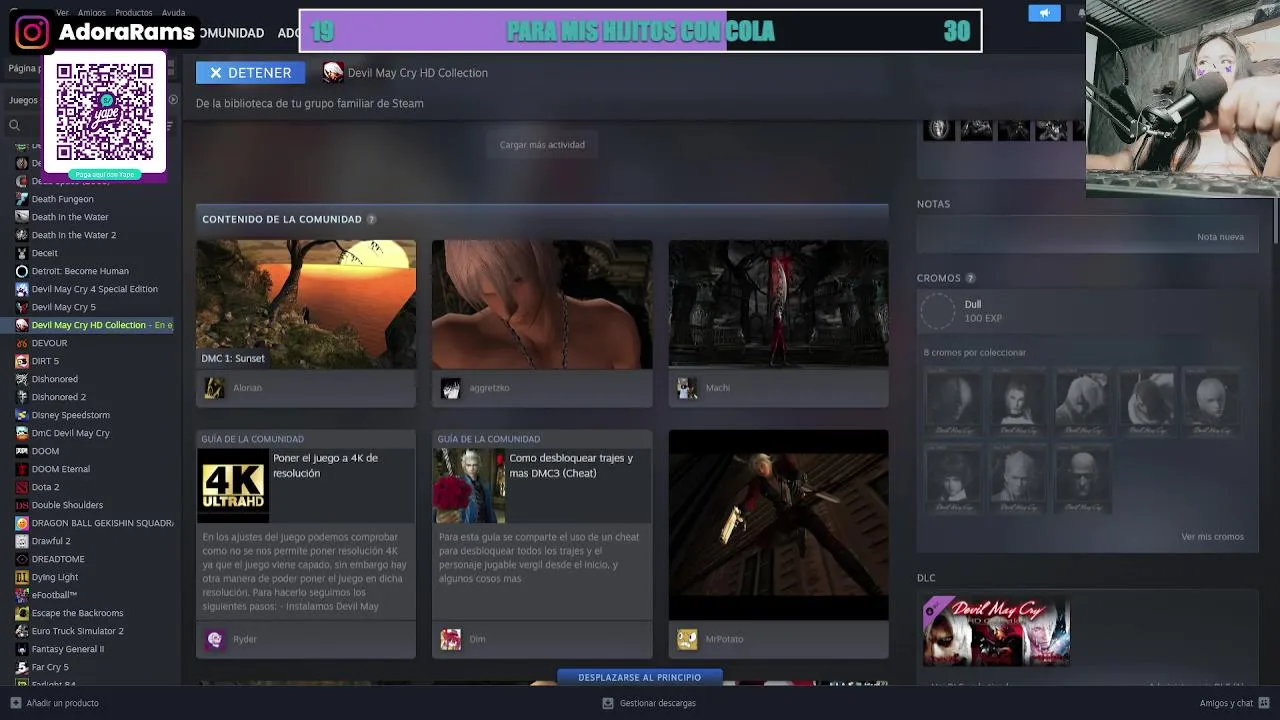Image resolution: width=1280 pixels, height=720 pixels.
Task: Select Devil May Cry 4 Special Edition
Action: coord(95,289)
